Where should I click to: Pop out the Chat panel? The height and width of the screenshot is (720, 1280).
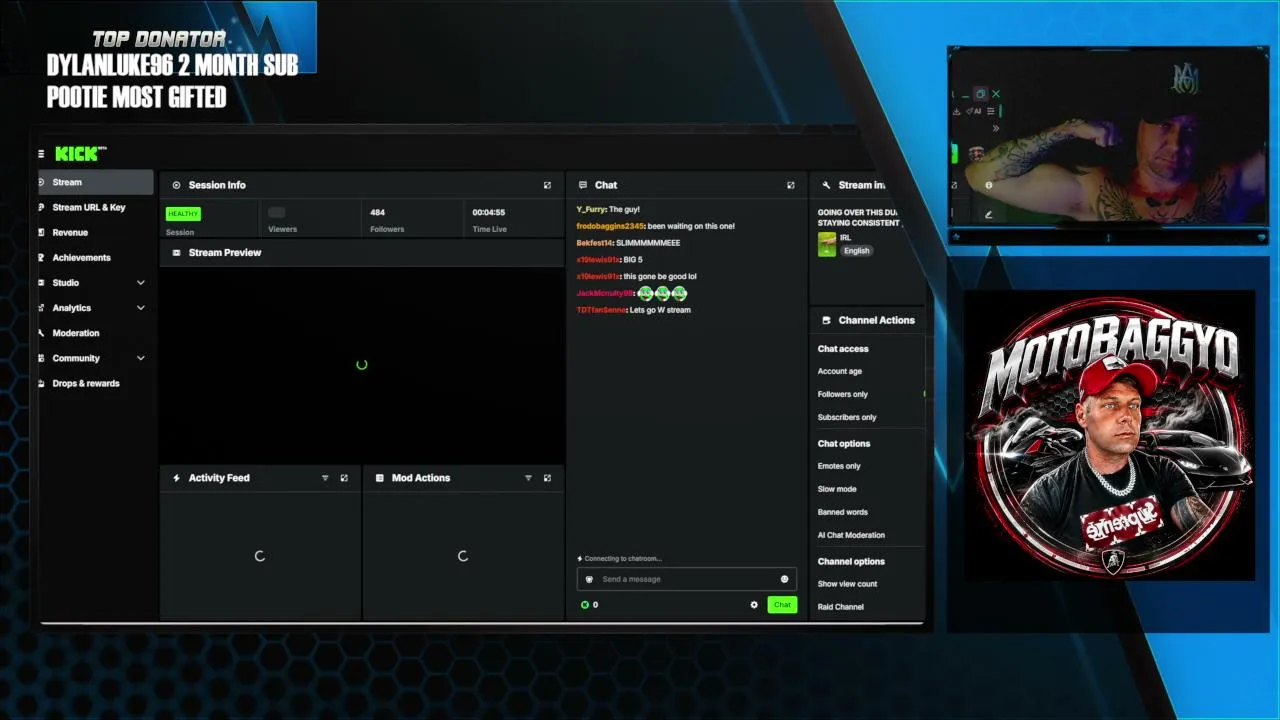[x=791, y=185]
